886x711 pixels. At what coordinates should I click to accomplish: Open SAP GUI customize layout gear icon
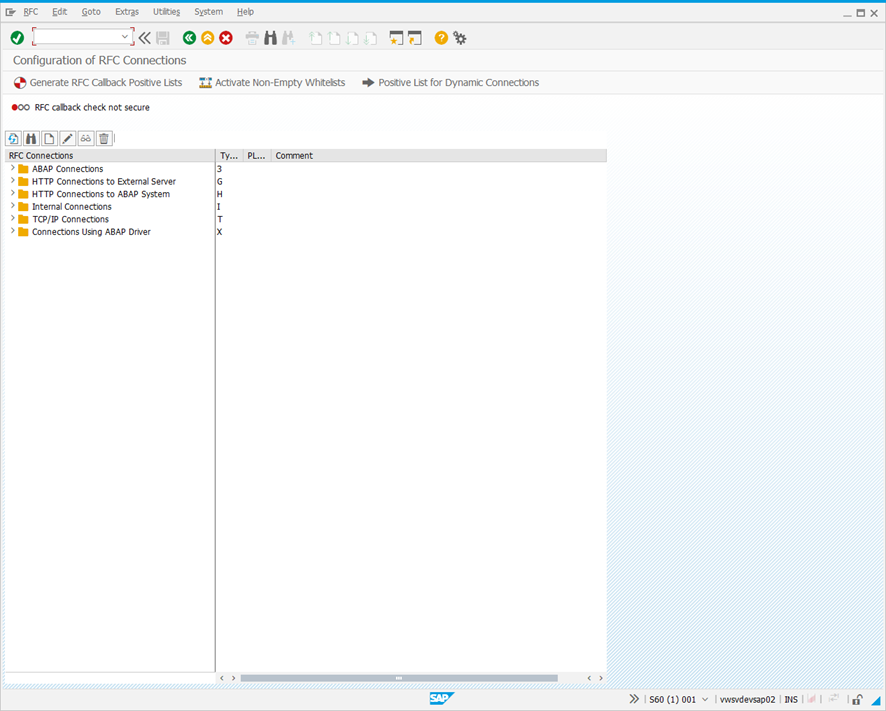[x=459, y=38]
